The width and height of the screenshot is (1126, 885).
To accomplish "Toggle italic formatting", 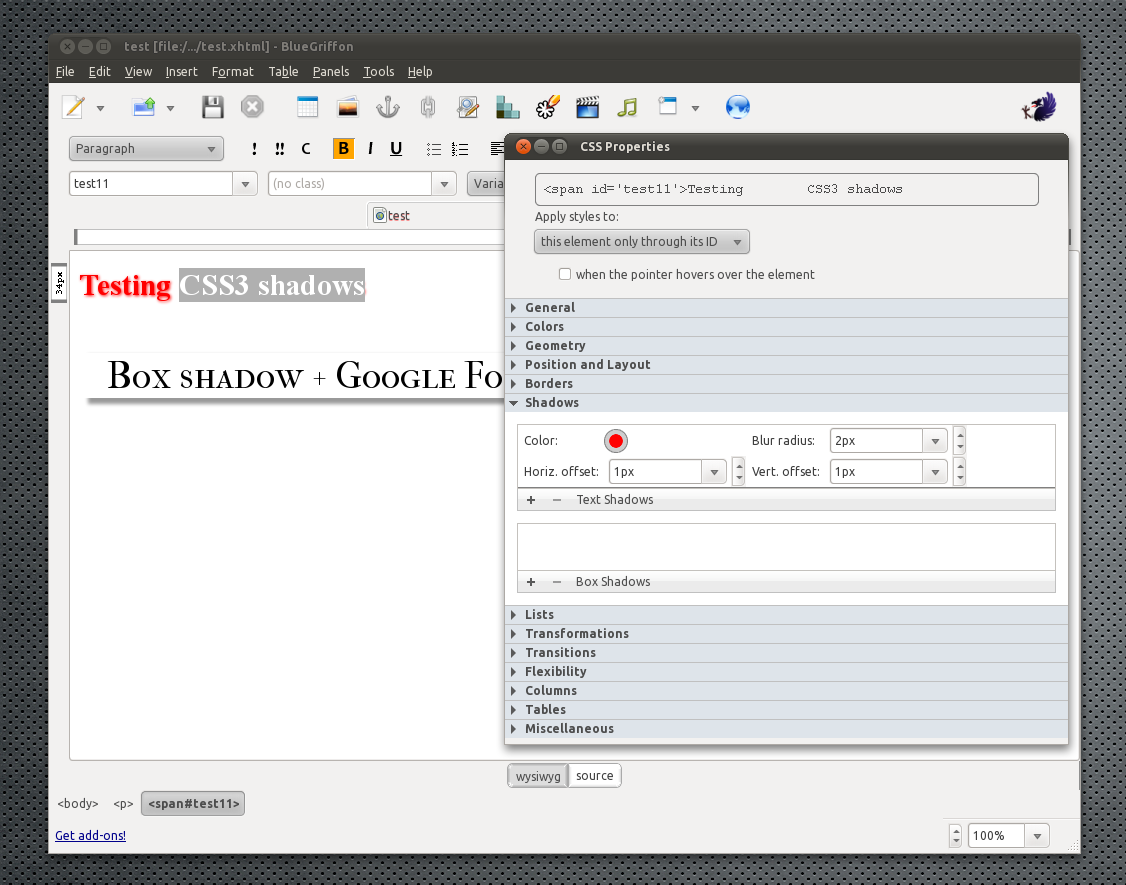I will [370, 149].
